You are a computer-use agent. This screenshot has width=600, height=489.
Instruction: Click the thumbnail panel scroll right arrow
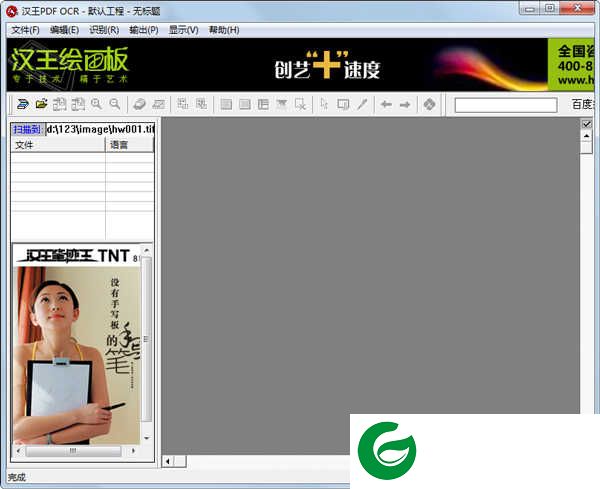point(133,451)
